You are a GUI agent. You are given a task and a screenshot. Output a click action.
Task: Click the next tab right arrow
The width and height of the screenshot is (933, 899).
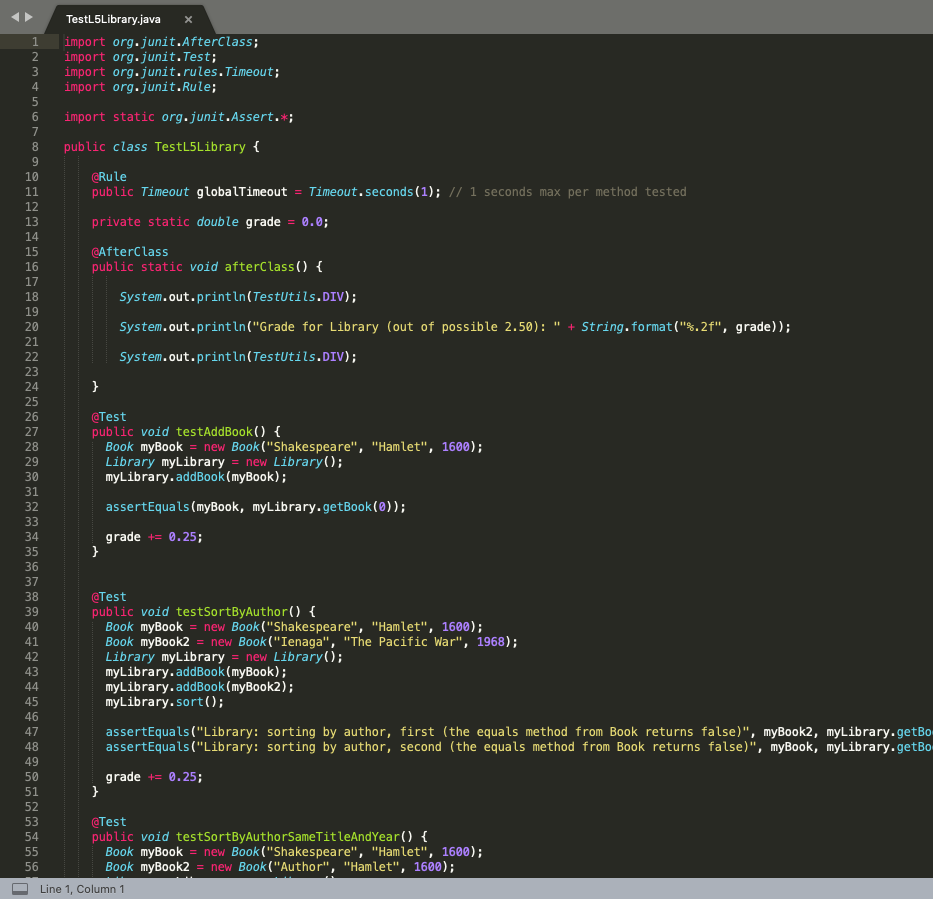pyautogui.click(x=29, y=17)
